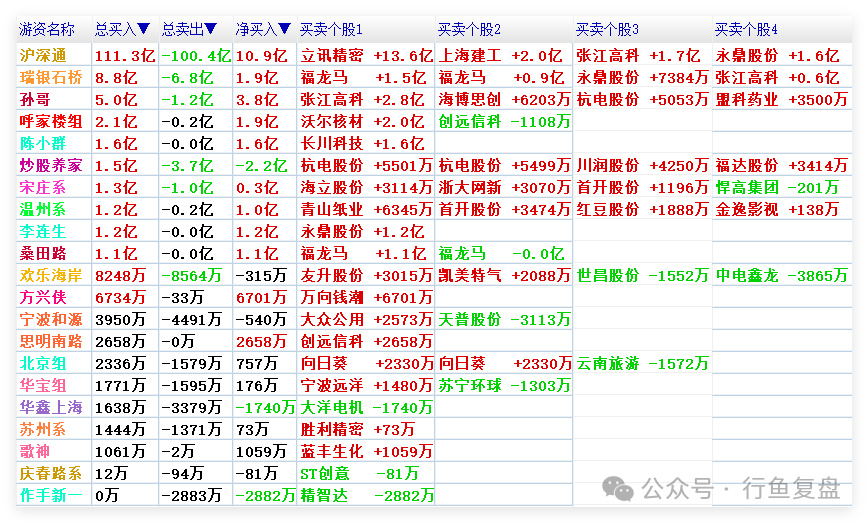Click 长川科技 +1.6亿 cell
Screen dimensions: 868x523
(x=362, y=143)
